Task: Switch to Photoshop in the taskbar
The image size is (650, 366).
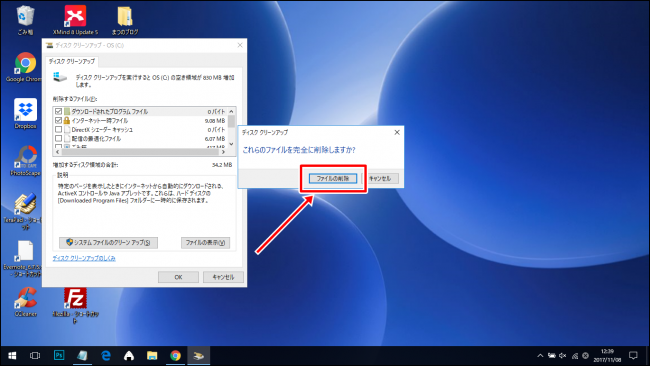Action: (59, 356)
